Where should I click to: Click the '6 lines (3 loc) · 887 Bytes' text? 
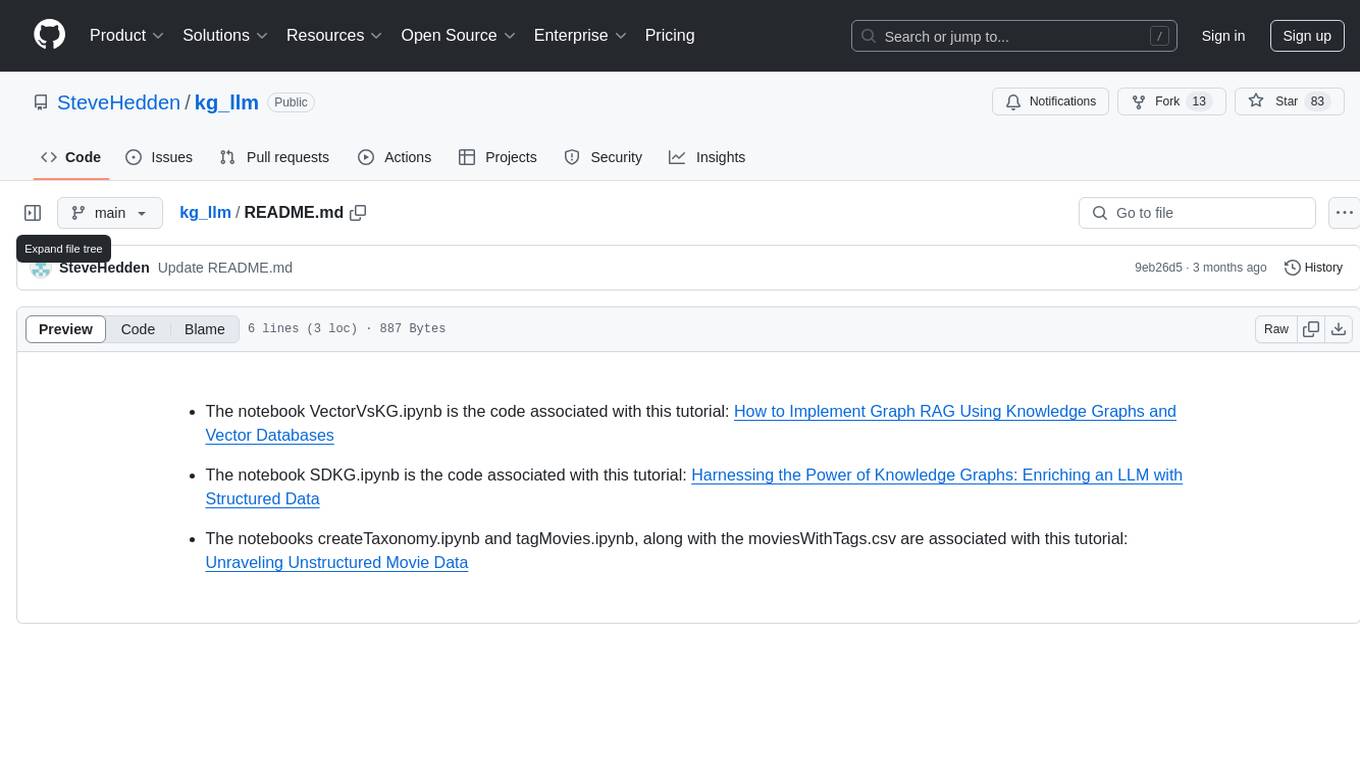click(346, 329)
